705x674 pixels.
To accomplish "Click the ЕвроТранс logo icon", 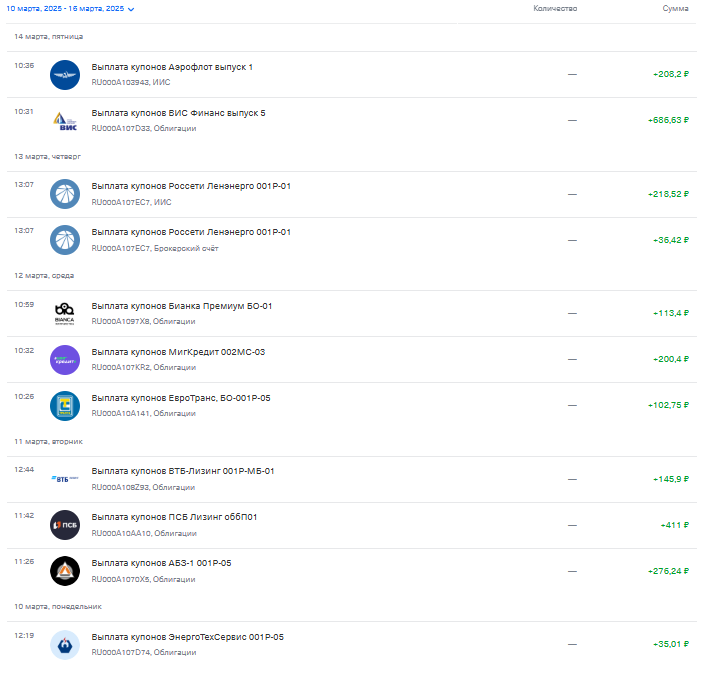I will click(x=65, y=406).
